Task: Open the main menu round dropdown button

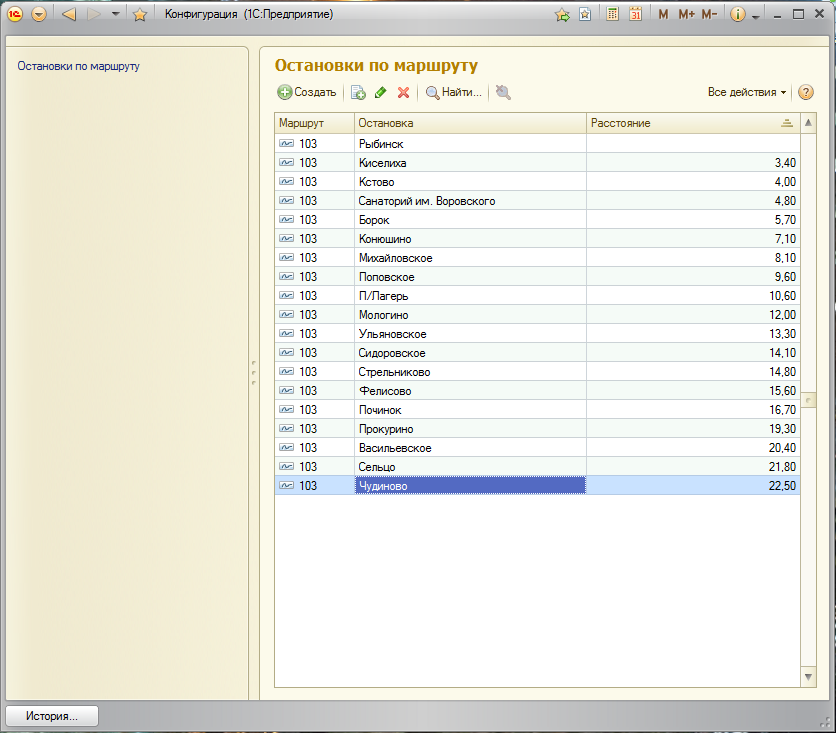Action: [x=39, y=15]
